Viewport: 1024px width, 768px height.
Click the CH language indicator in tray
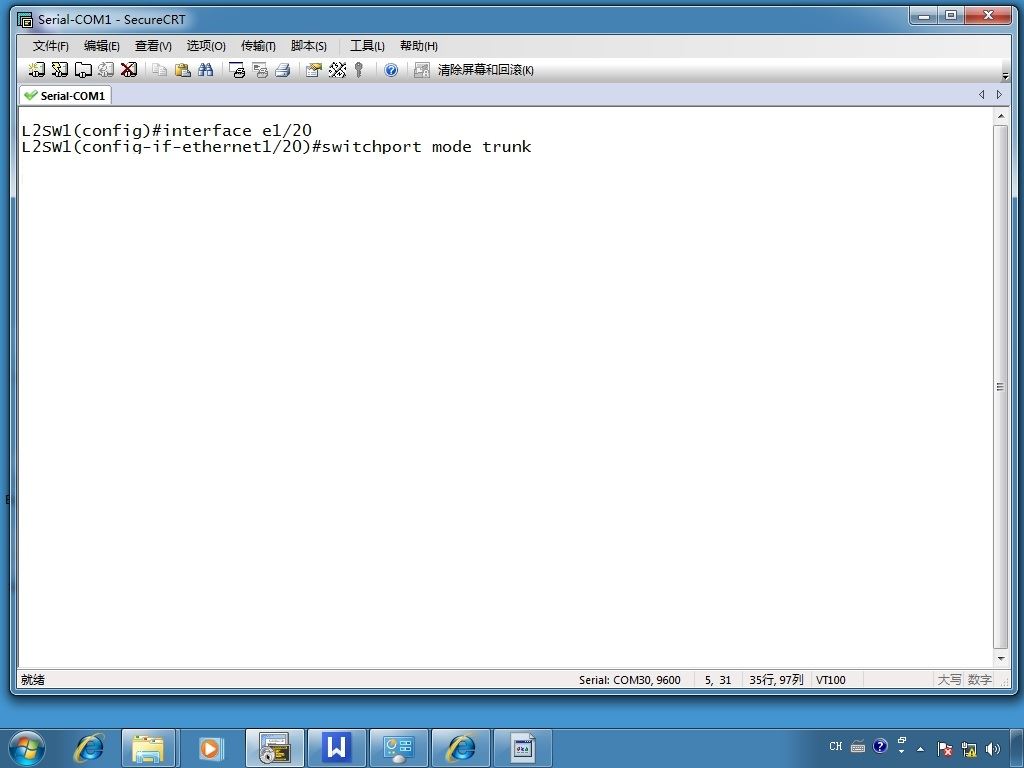click(835, 746)
